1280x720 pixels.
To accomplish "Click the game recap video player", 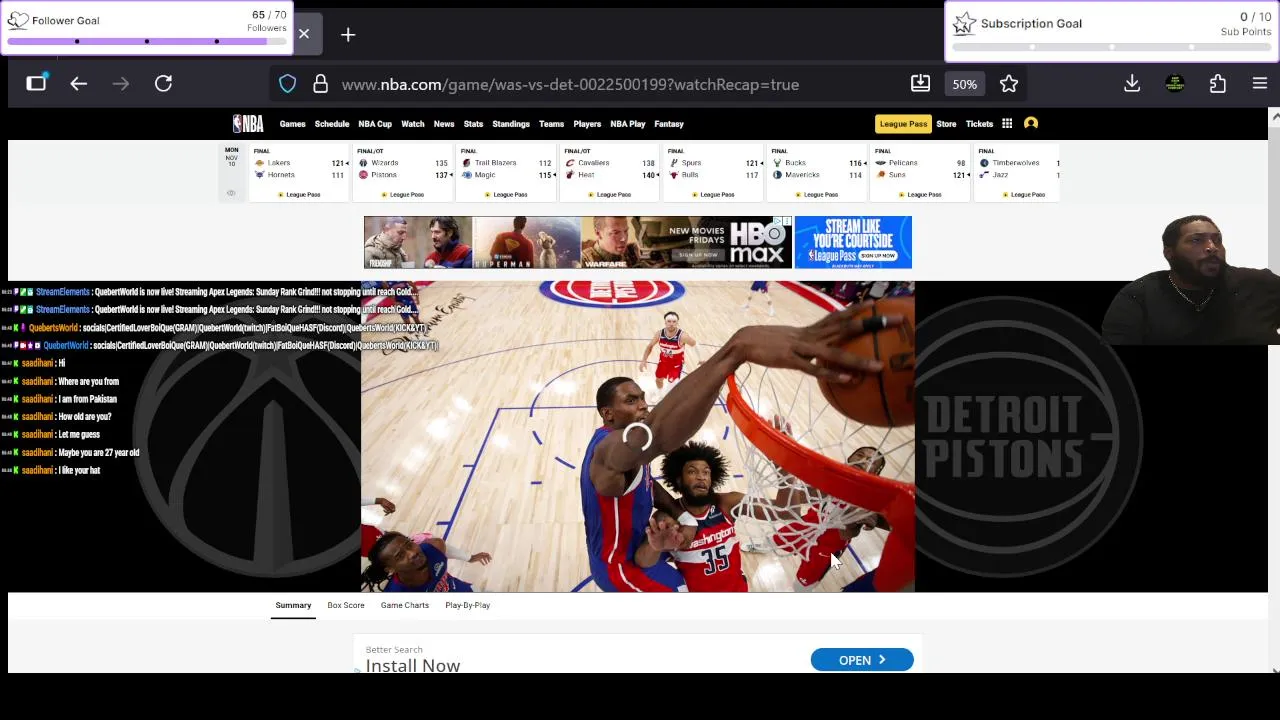I will (638, 436).
